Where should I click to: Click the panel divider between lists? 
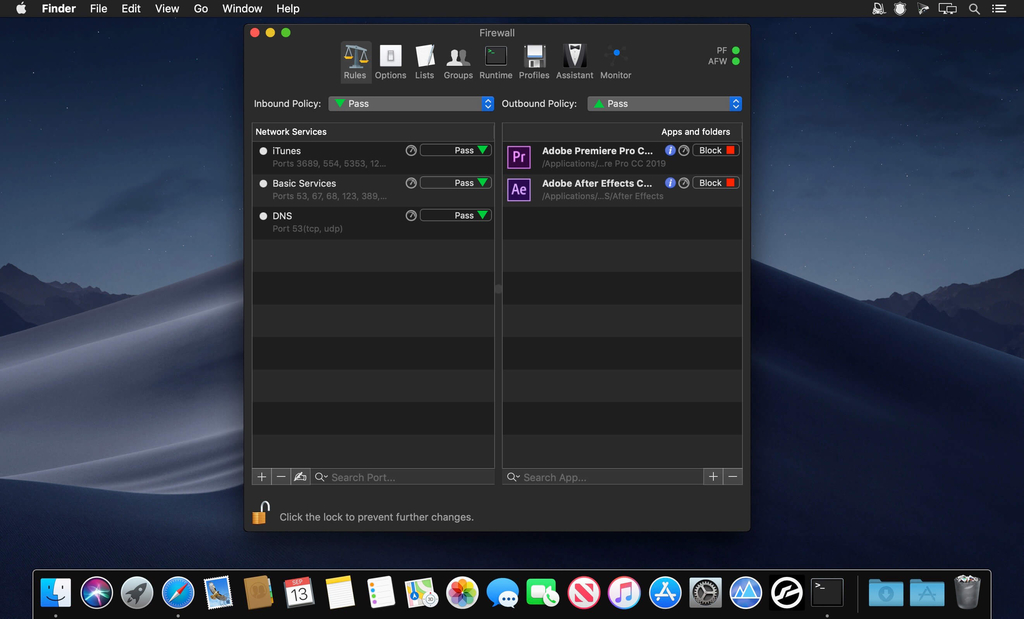tap(498, 288)
